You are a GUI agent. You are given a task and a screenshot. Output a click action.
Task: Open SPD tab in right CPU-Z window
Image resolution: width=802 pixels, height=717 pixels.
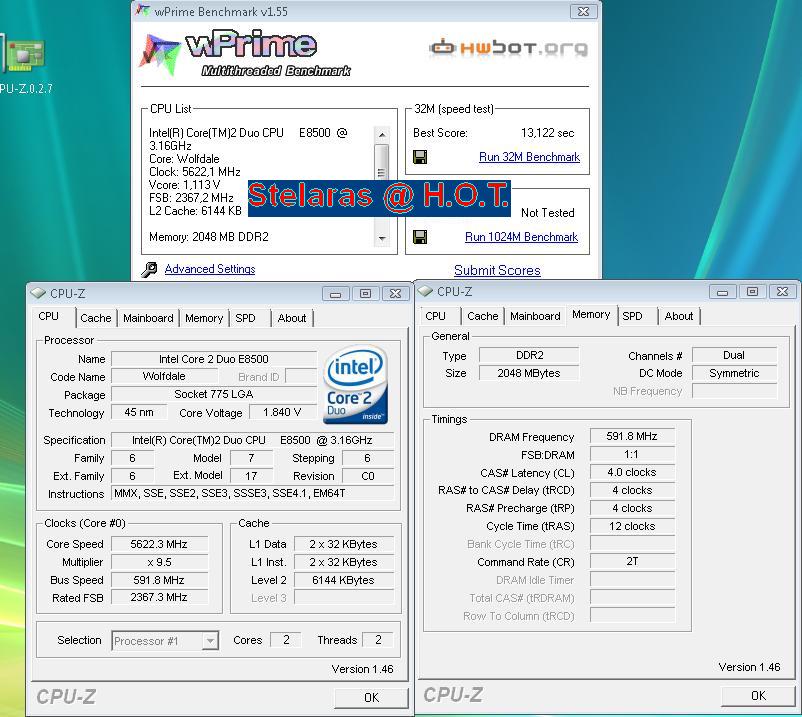(633, 316)
